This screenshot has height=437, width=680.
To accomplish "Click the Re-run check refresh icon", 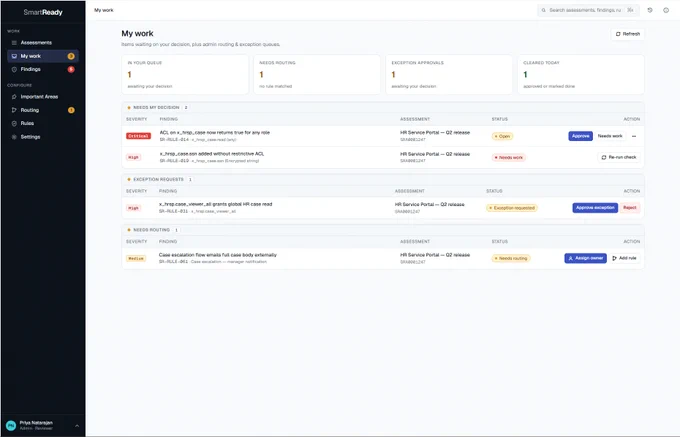I will (x=604, y=157).
